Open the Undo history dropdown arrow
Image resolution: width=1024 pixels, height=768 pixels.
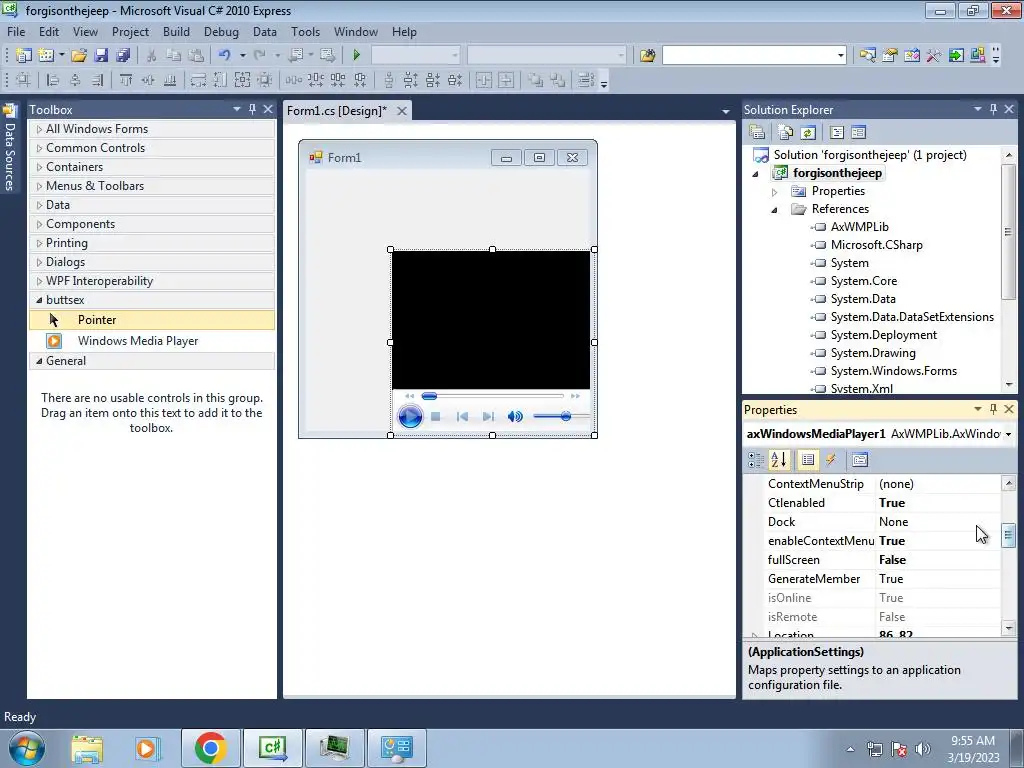[242, 56]
